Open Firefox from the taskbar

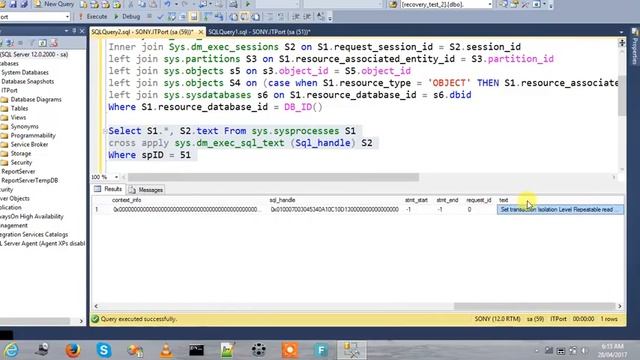click(73, 350)
